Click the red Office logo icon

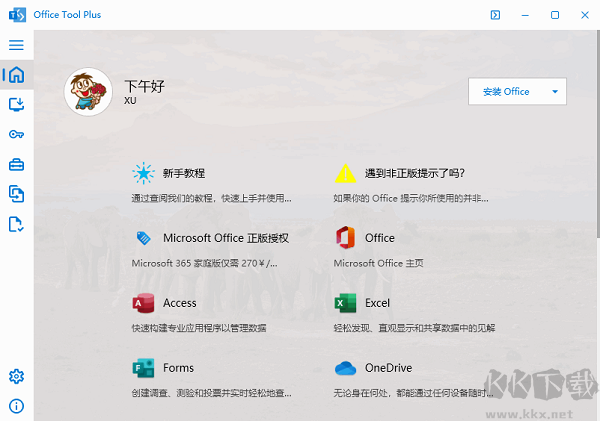tap(346, 238)
